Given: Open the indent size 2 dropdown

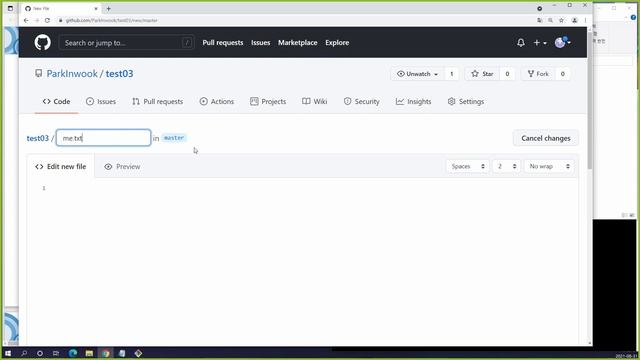Looking at the screenshot, I should (x=507, y=167).
